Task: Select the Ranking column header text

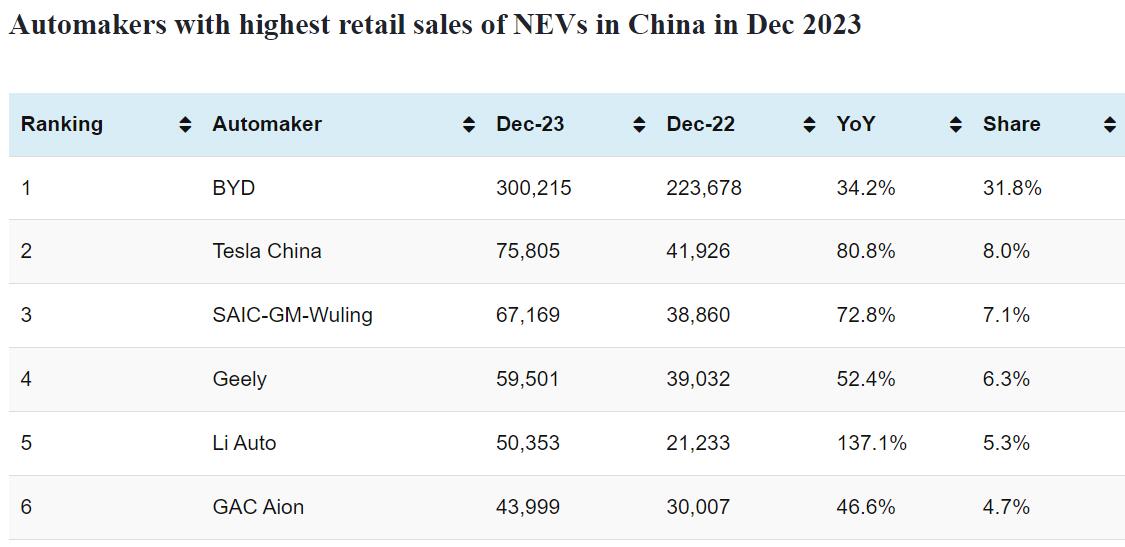Action: pos(62,124)
